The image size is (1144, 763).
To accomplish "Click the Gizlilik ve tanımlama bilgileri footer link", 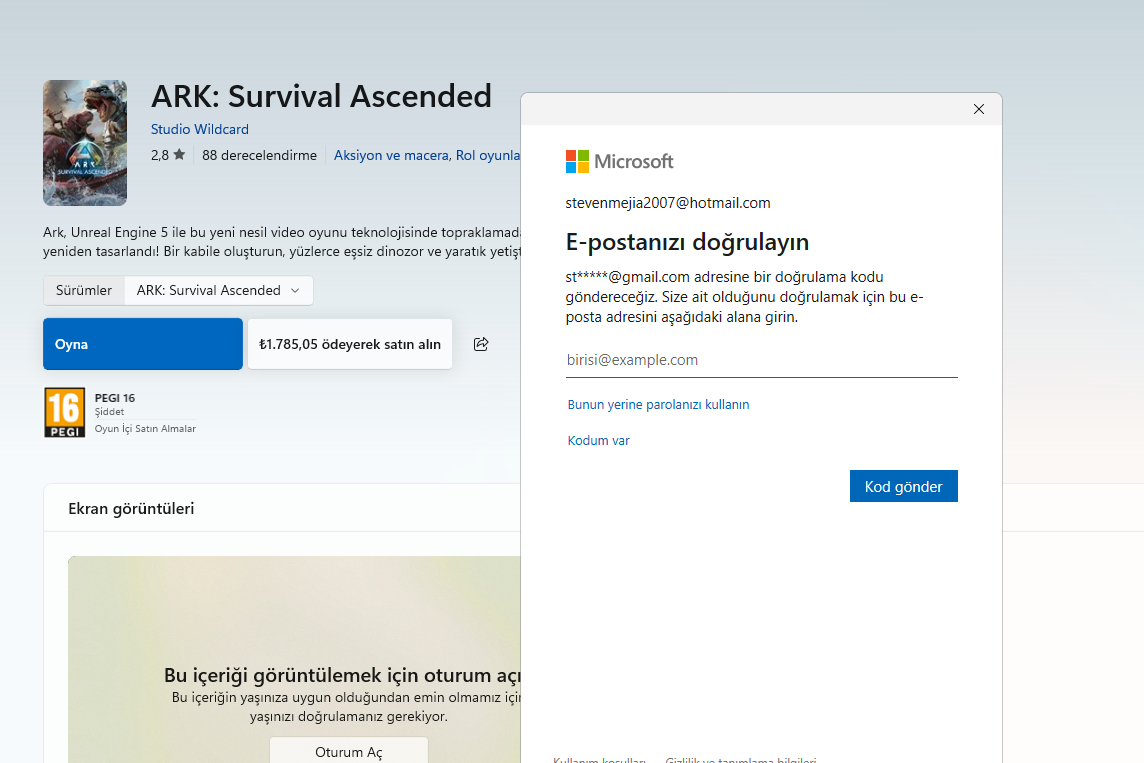I will coord(741,760).
